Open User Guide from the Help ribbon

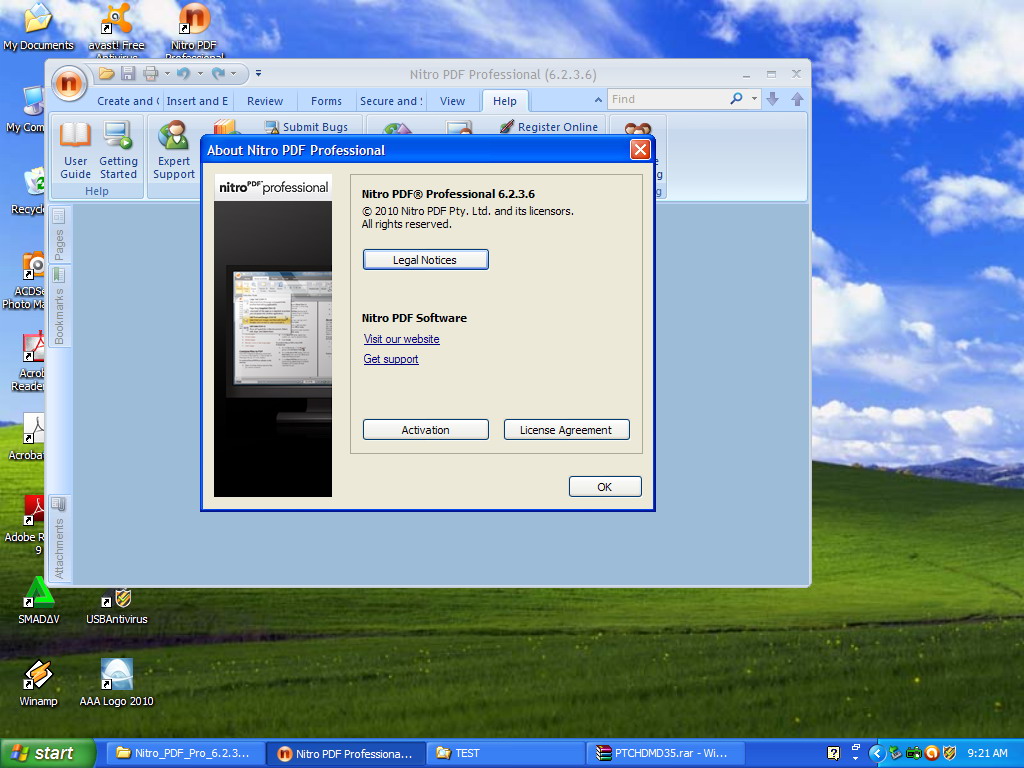pyautogui.click(x=75, y=150)
